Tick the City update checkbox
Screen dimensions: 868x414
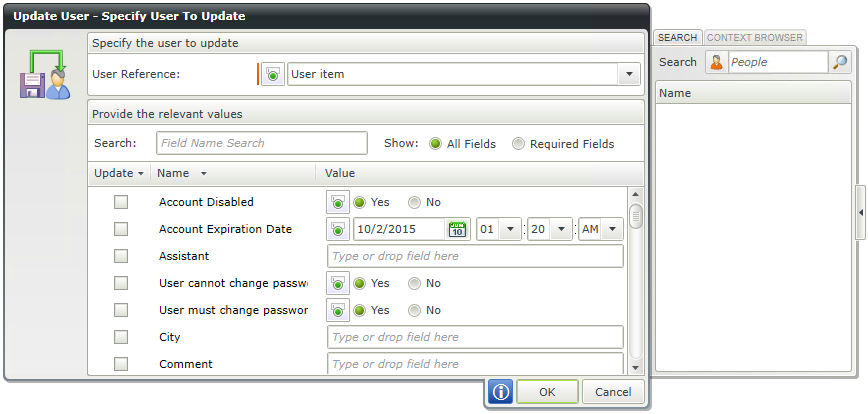coord(121,337)
